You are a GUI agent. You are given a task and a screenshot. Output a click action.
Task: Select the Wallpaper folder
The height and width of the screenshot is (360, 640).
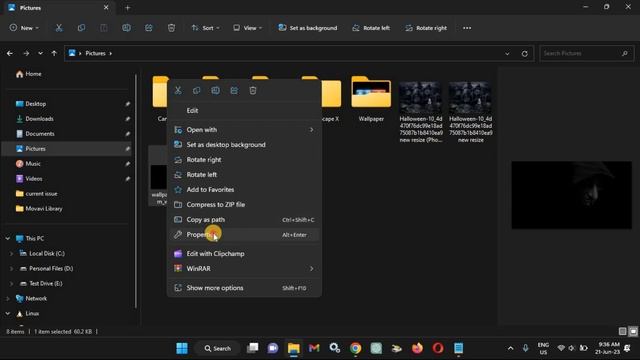tap(371, 99)
